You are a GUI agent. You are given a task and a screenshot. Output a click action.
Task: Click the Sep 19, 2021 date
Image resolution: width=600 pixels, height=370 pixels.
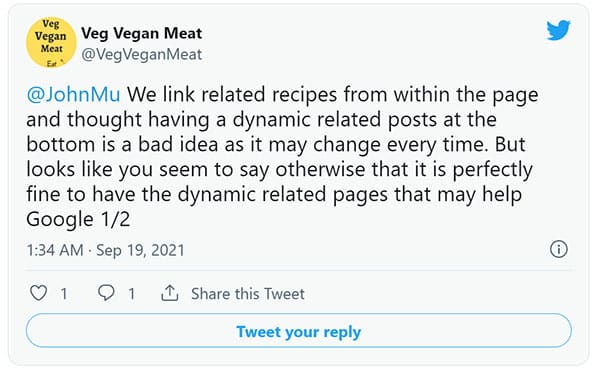tap(140, 250)
